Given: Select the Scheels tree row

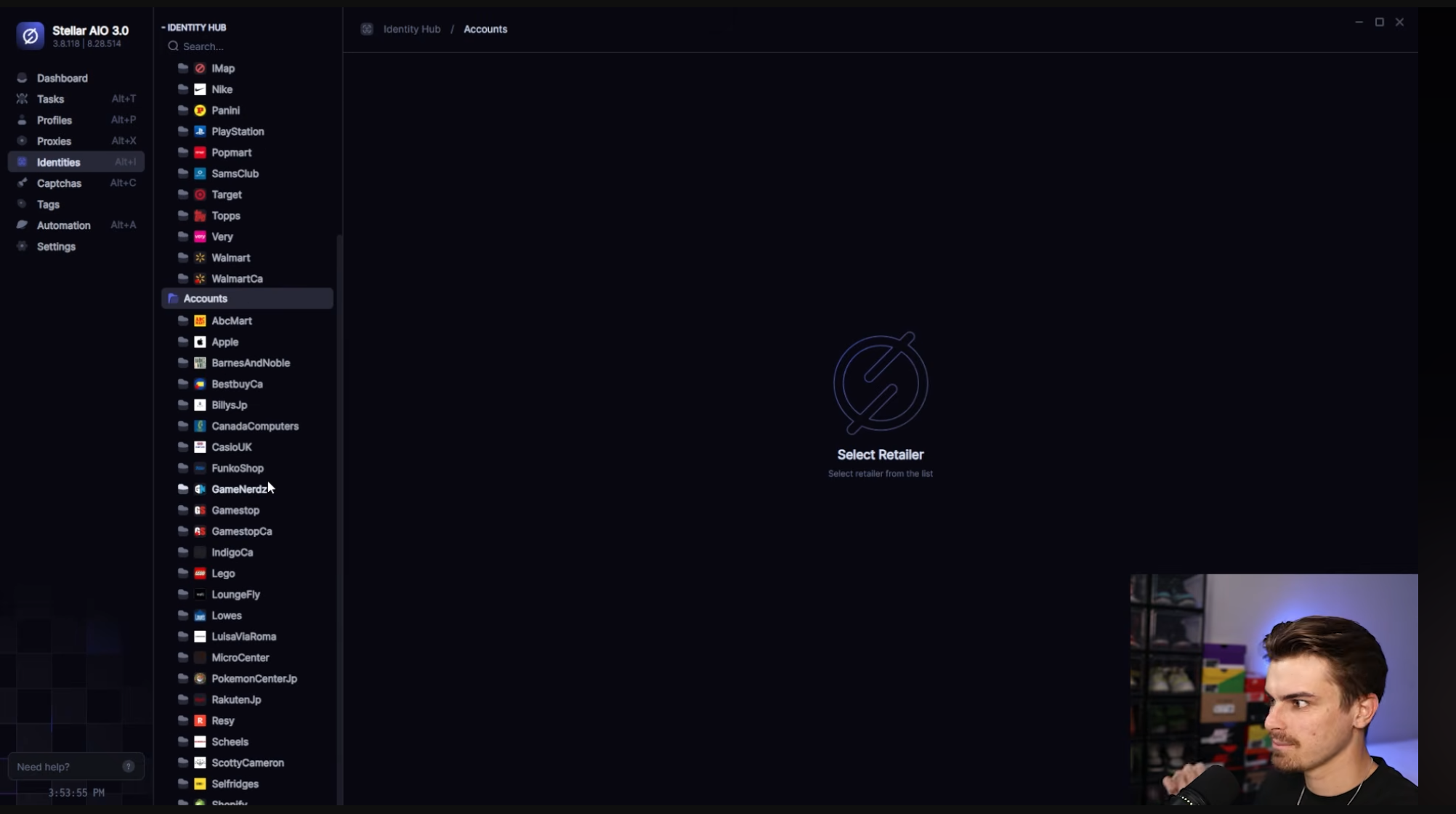Looking at the screenshot, I should 247,742.
